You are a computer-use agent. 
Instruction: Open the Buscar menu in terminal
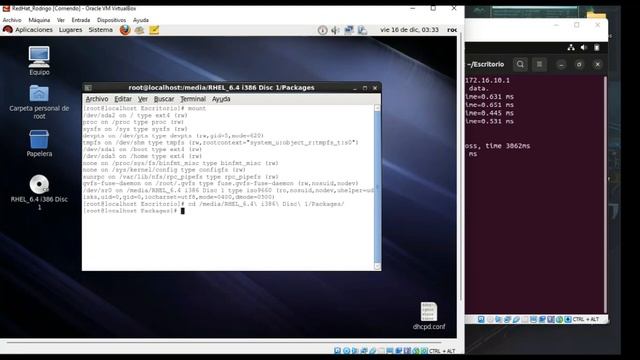164,99
